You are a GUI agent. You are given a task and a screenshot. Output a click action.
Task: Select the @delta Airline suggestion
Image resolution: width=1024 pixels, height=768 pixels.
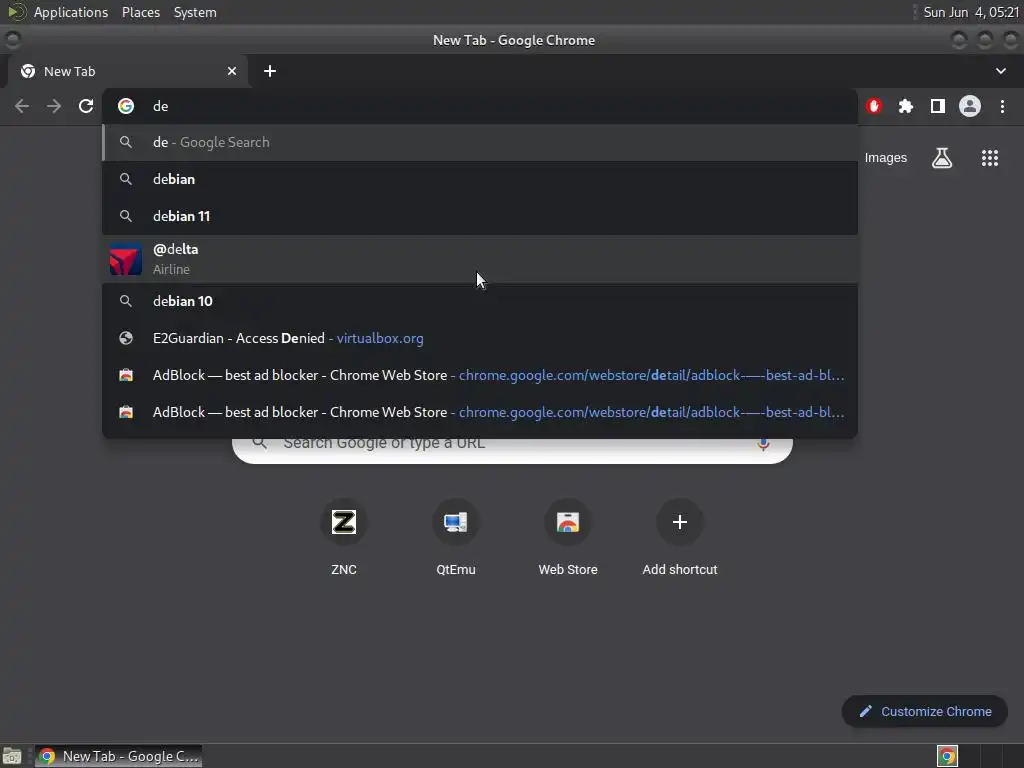click(480, 259)
